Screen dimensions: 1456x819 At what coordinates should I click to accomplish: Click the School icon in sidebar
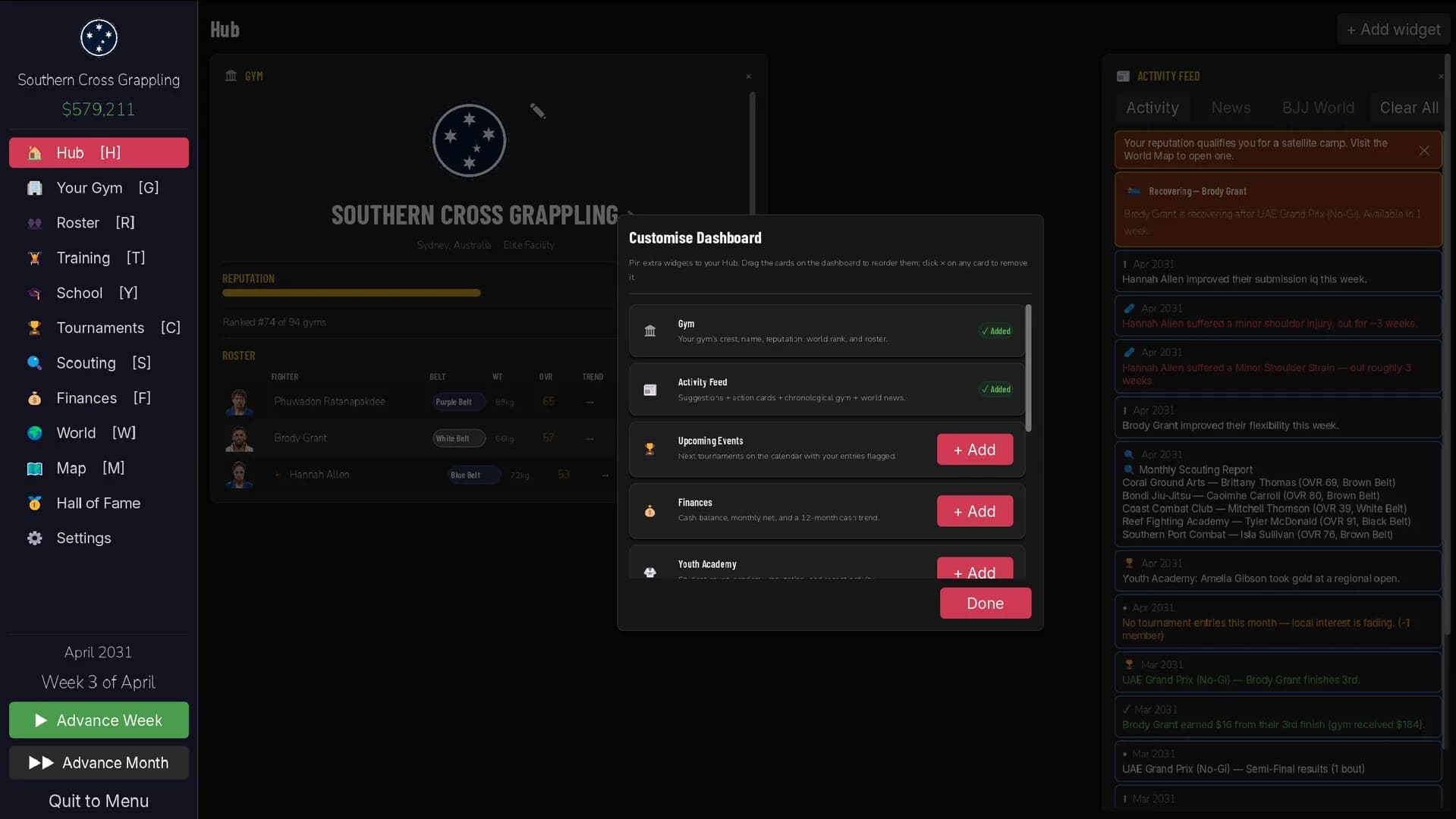coord(34,293)
